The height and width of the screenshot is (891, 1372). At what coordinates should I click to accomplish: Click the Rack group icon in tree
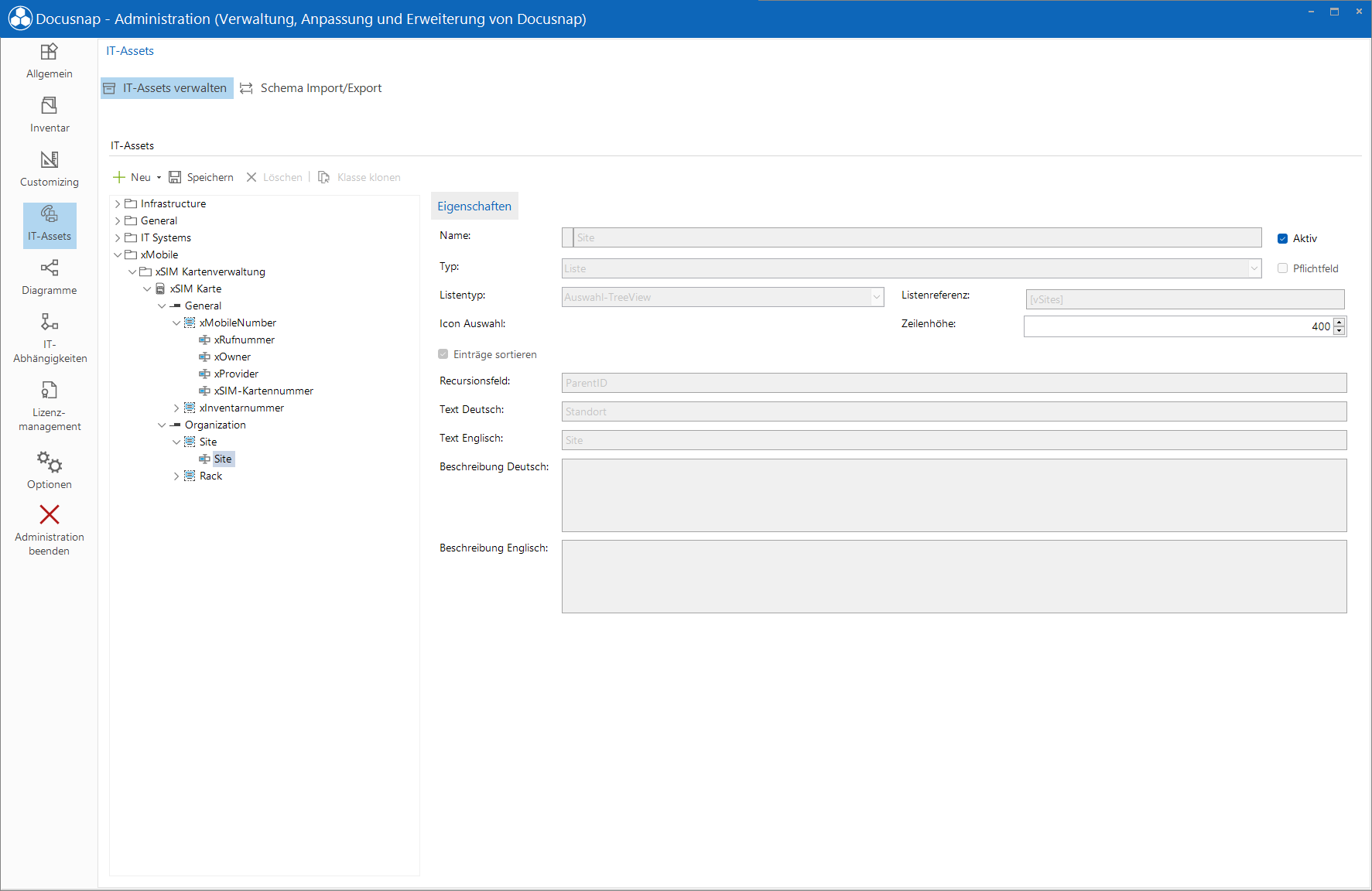tap(190, 476)
